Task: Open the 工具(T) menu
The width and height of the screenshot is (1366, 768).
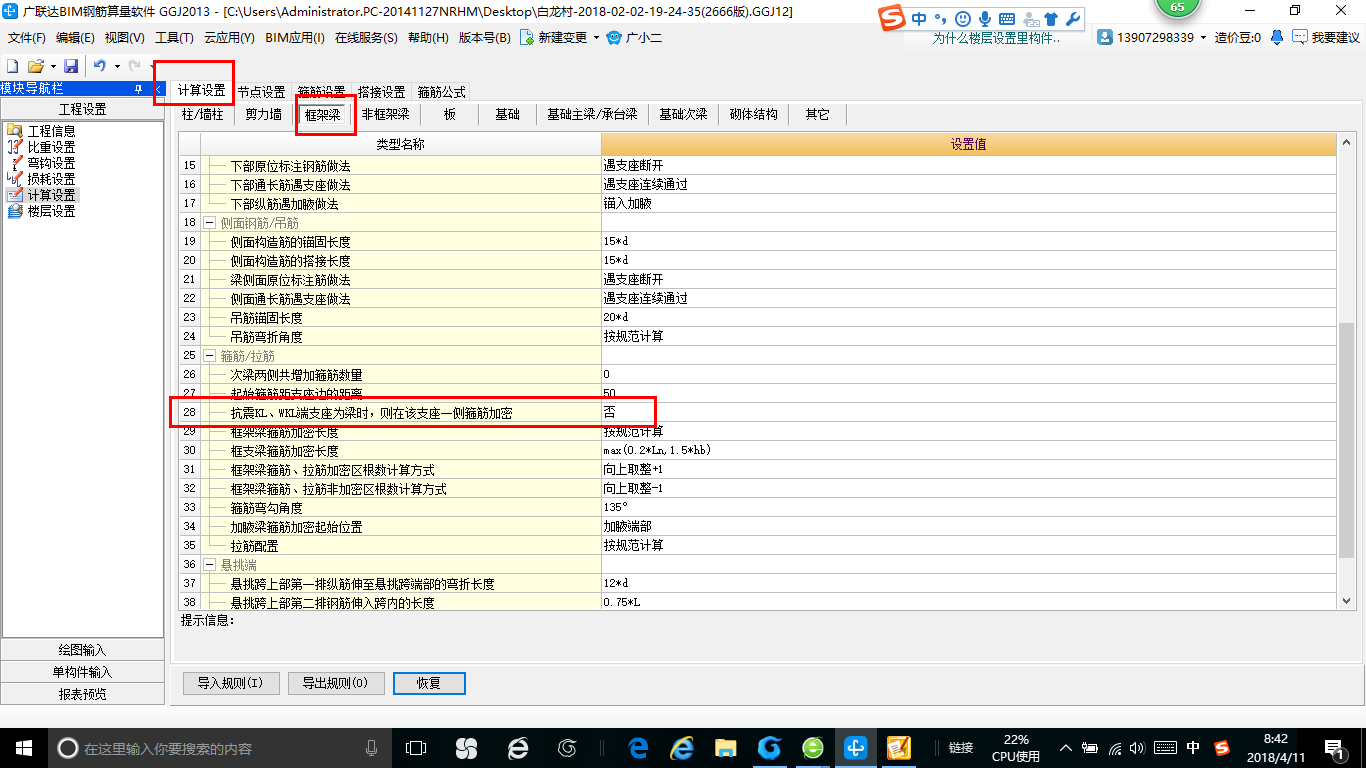Action: (x=174, y=38)
